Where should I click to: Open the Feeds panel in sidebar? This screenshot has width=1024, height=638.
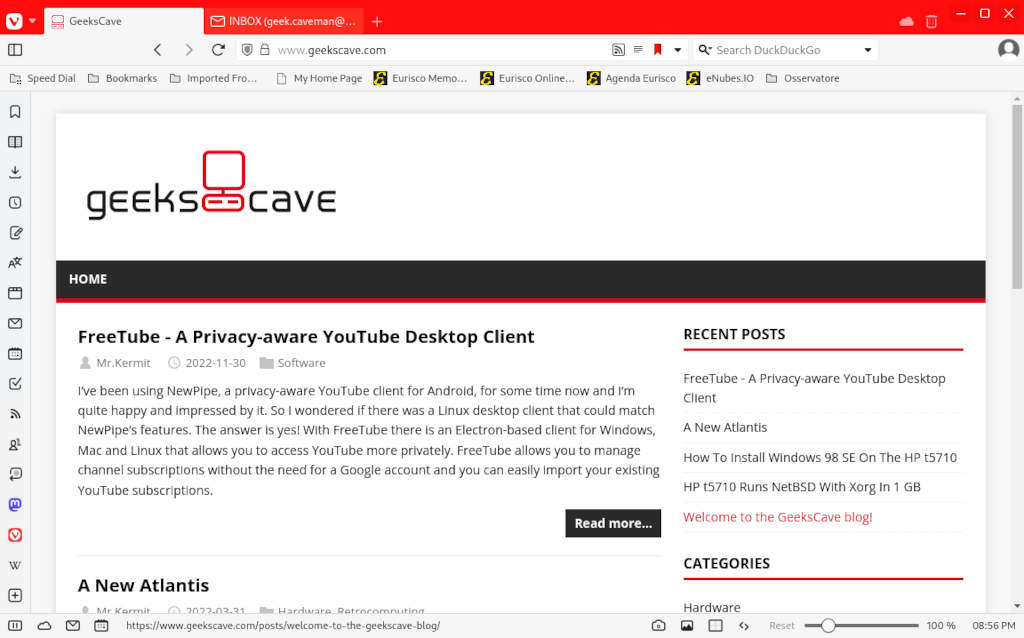pyautogui.click(x=15, y=414)
